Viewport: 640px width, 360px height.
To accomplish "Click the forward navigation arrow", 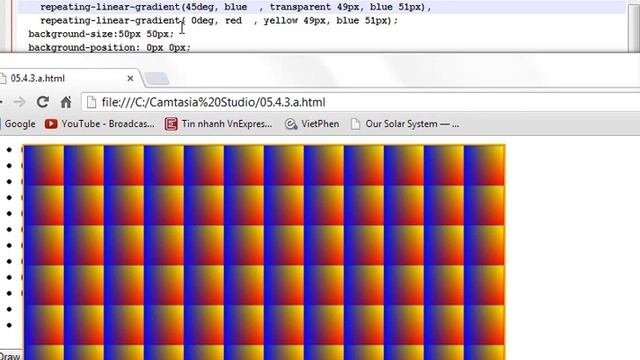I will (x=19, y=102).
